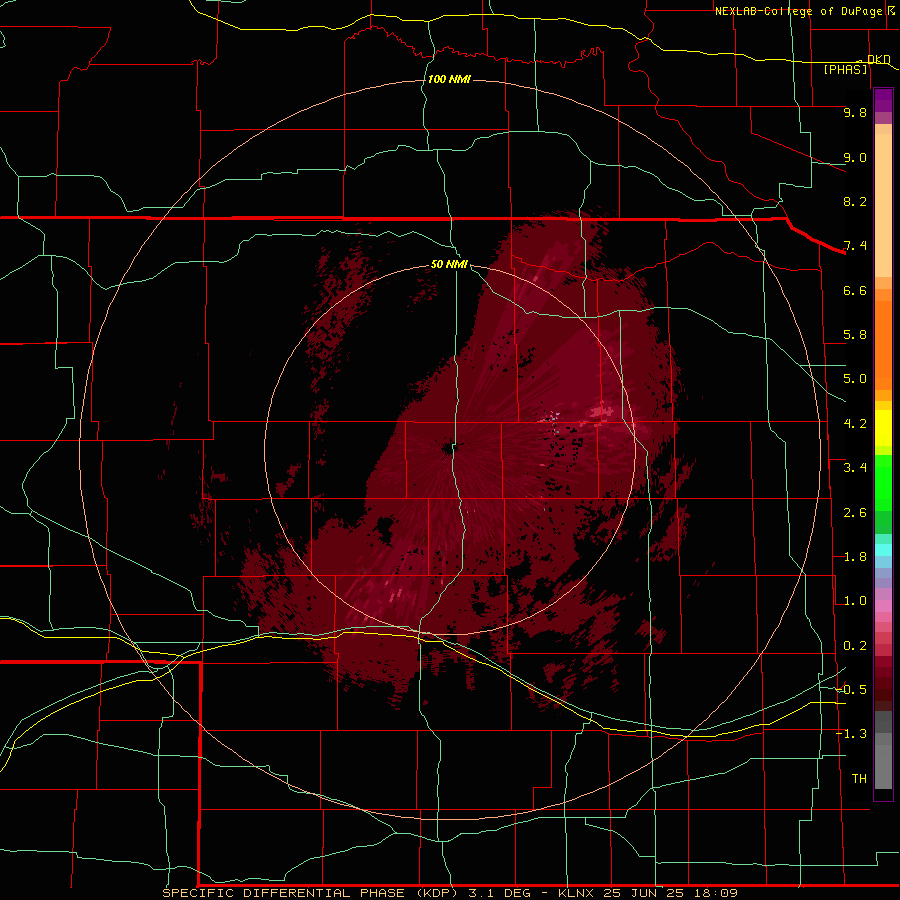Click the -1.3 value on the color scale
900x900 pixels.
point(851,734)
